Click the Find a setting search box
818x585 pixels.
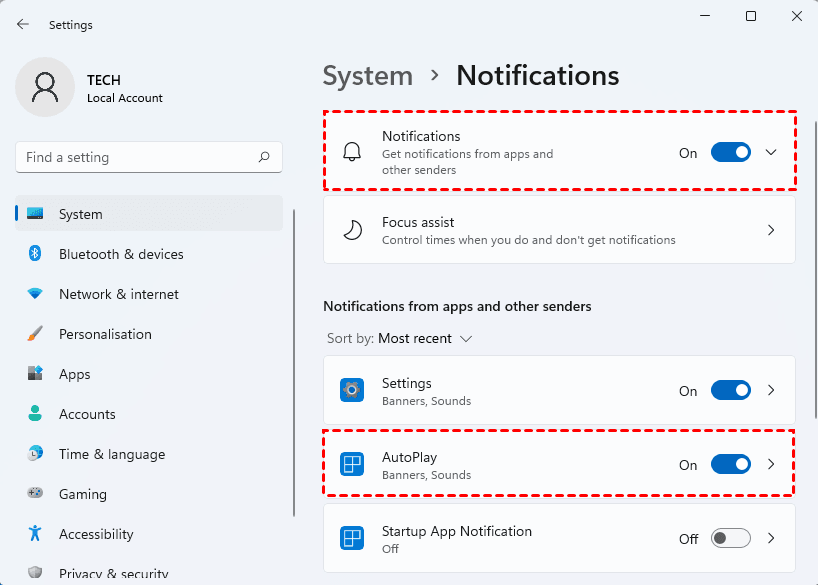coord(135,157)
